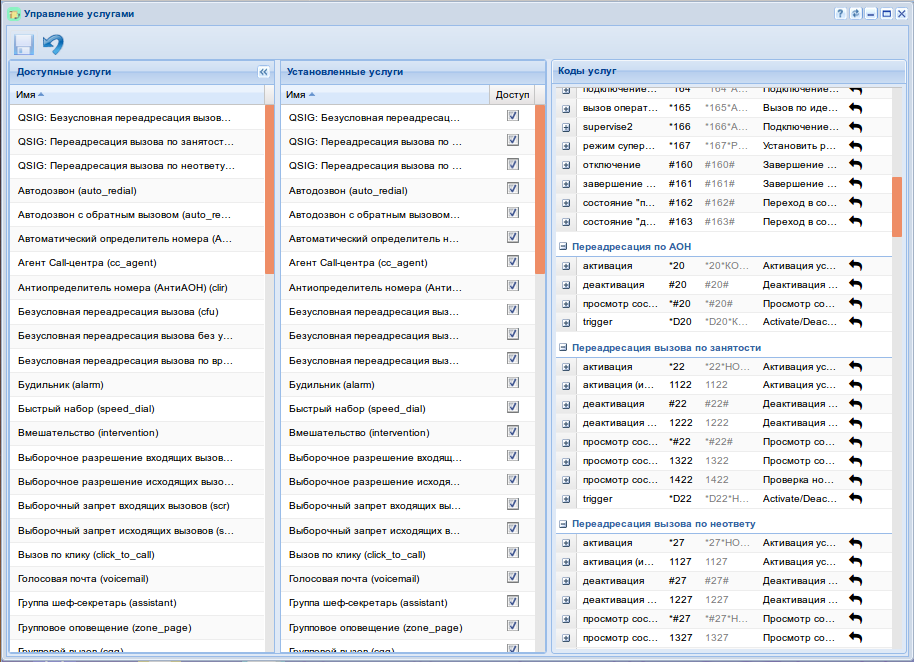Click the service codes panel scrollbar thumb
This screenshot has height=662, width=914.
(896, 207)
